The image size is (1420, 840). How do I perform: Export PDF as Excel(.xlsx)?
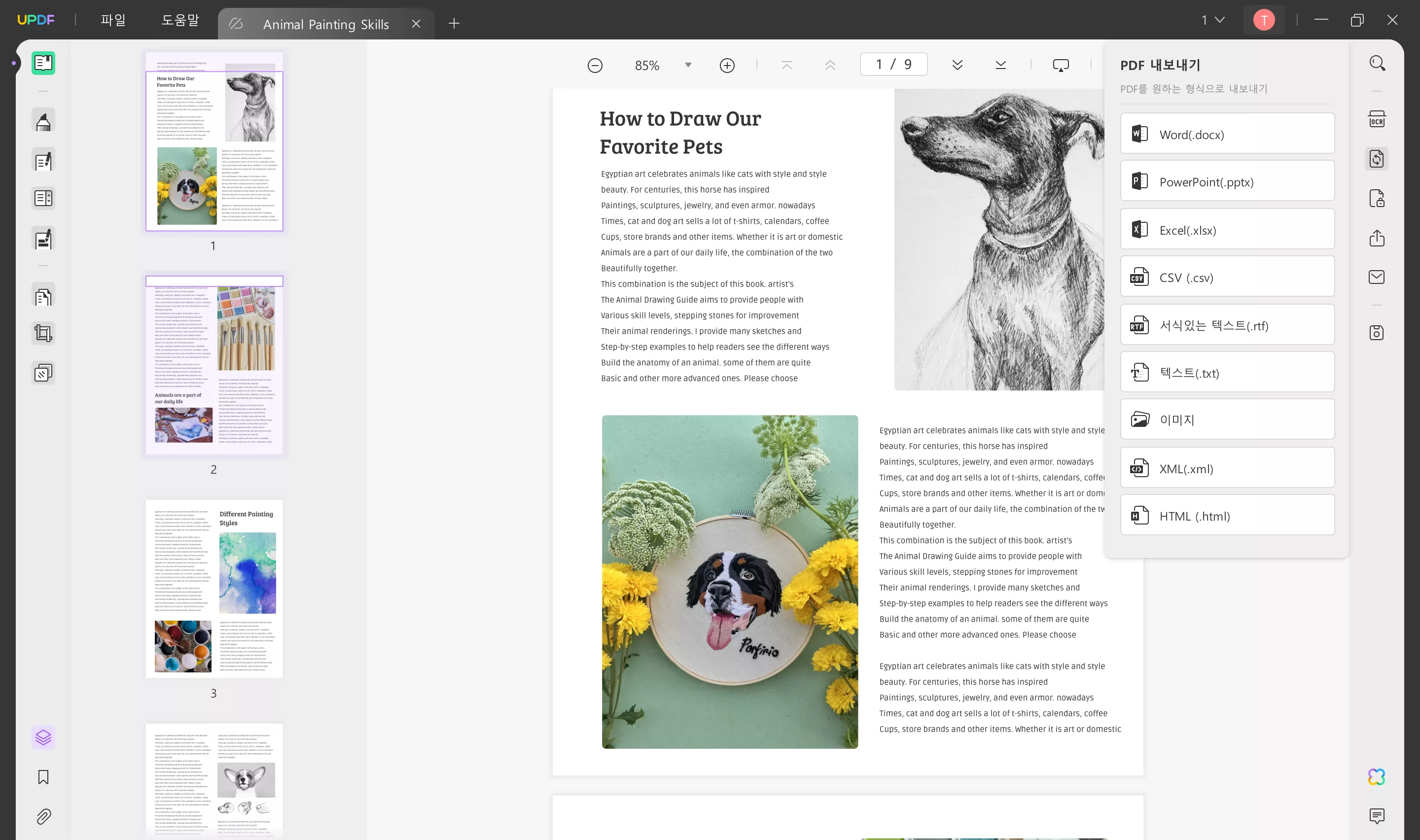pos(1227,229)
